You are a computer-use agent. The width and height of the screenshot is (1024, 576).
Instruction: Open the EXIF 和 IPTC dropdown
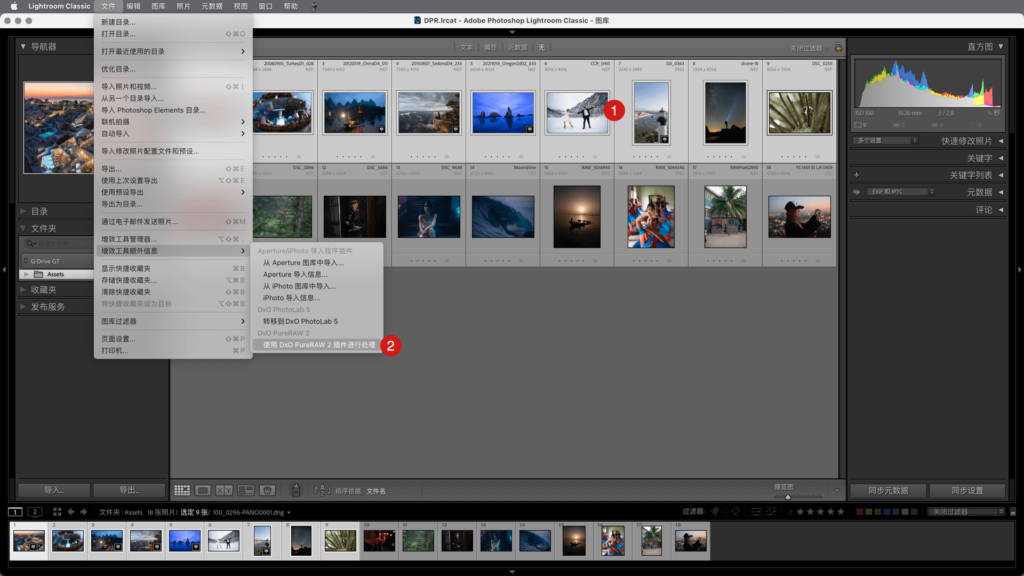(900, 192)
